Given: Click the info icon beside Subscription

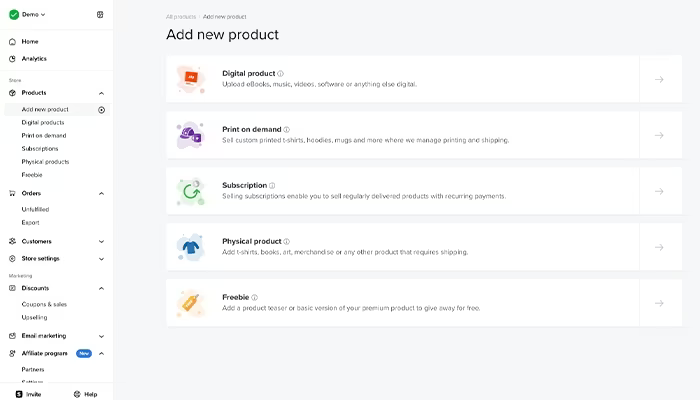Looking at the screenshot, I should click(x=272, y=185).
